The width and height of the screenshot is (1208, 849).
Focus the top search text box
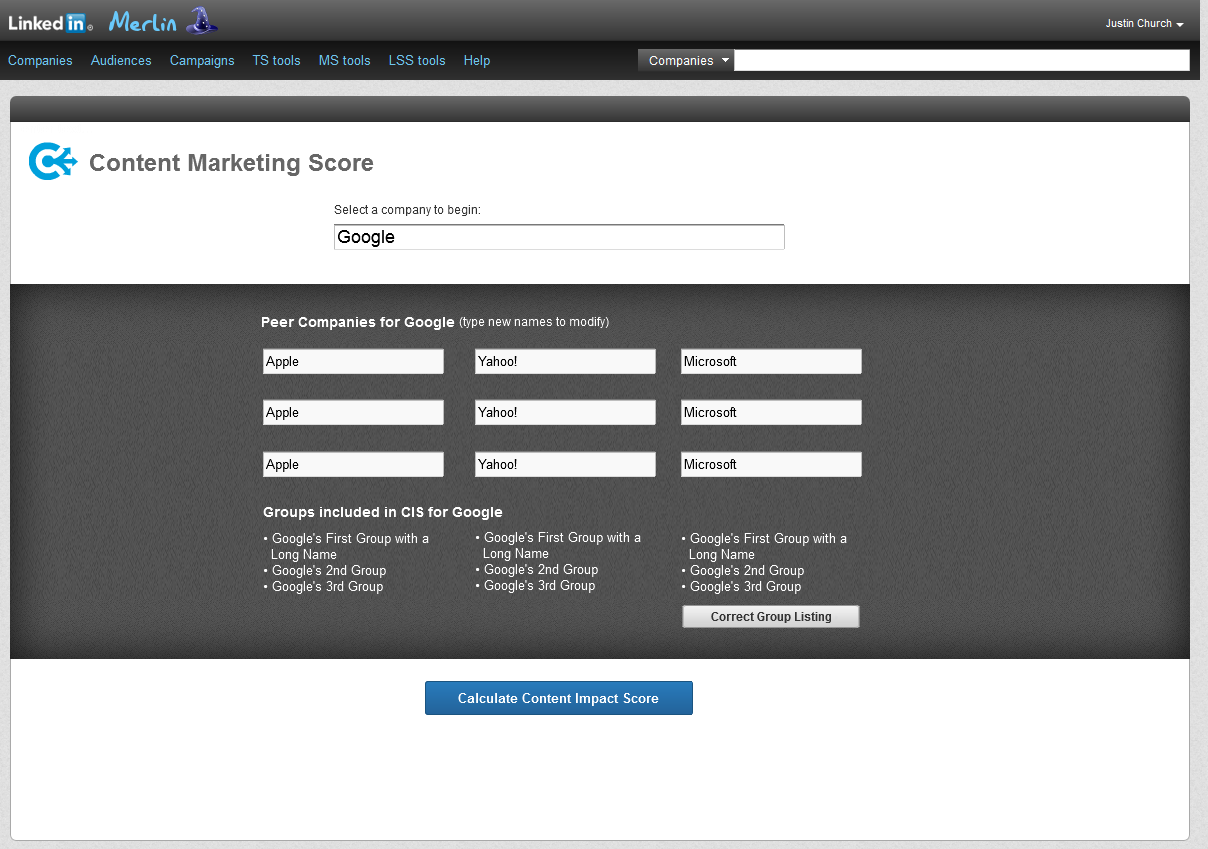click(x=961, y=61)
